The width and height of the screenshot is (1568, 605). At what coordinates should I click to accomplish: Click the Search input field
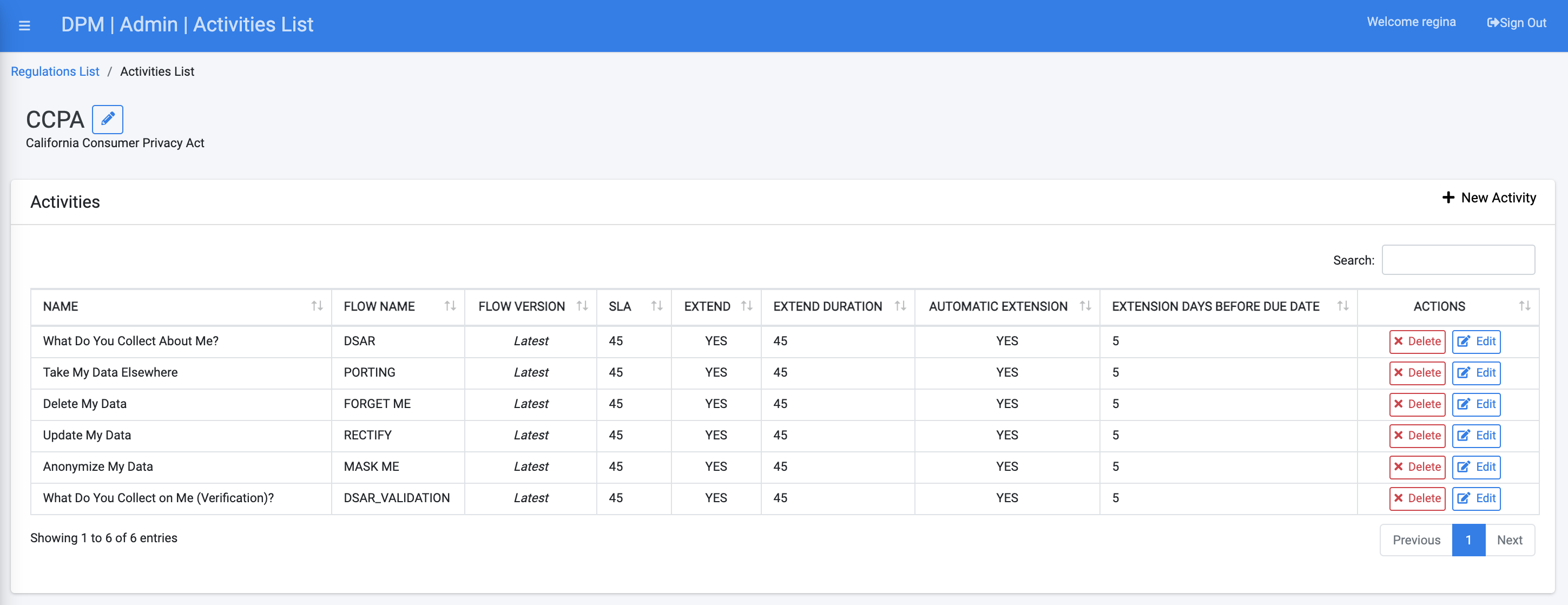pyautogui.click(x=1458, y=260)
